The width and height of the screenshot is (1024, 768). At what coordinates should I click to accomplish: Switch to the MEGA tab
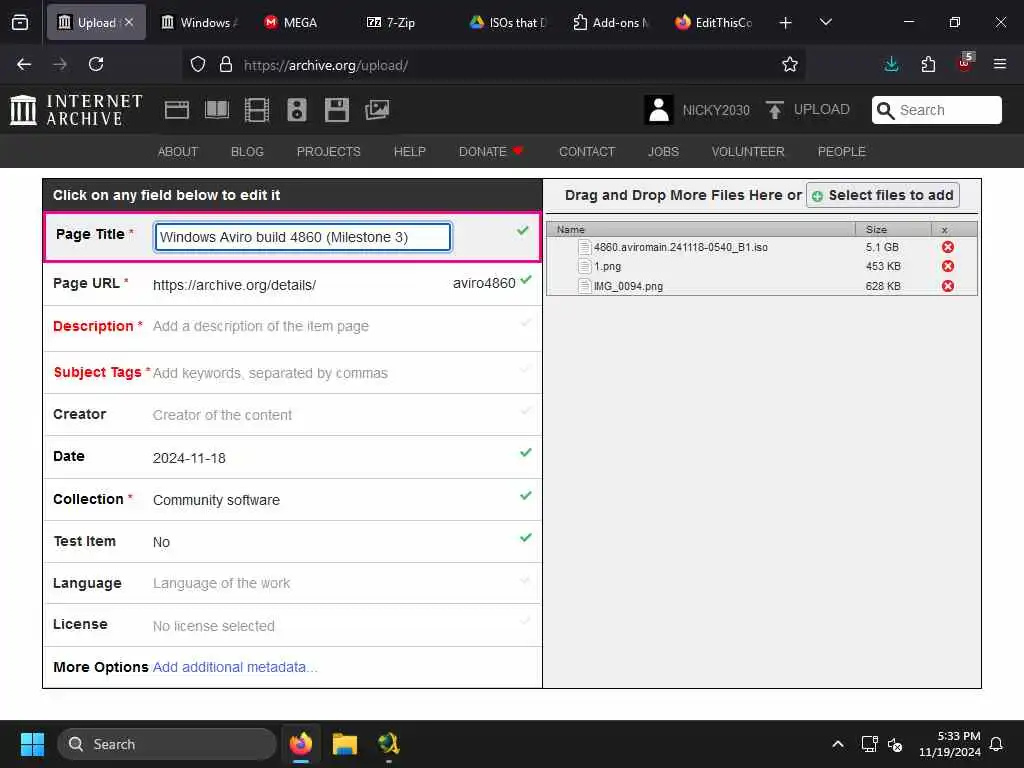[x=300, y=22]
